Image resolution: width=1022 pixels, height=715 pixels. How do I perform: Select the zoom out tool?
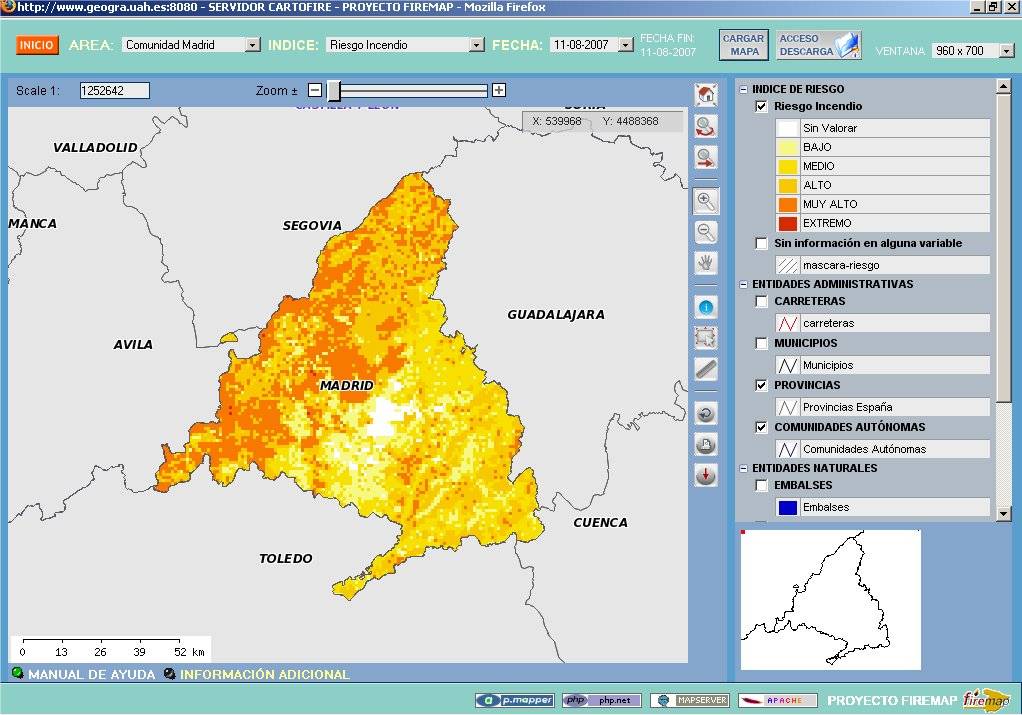tap(706, 232)
